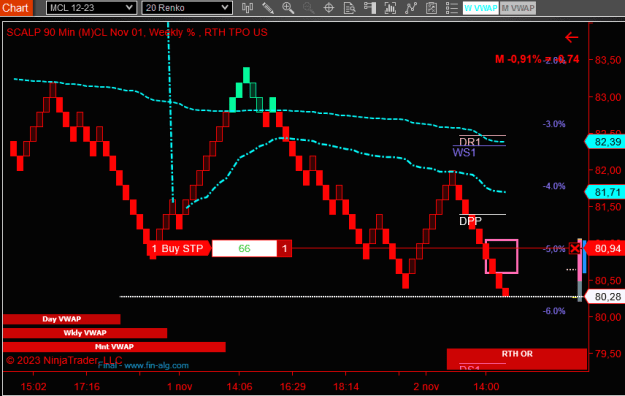
Task: Click the red 1 box right of 66
Action: (285, 248)
